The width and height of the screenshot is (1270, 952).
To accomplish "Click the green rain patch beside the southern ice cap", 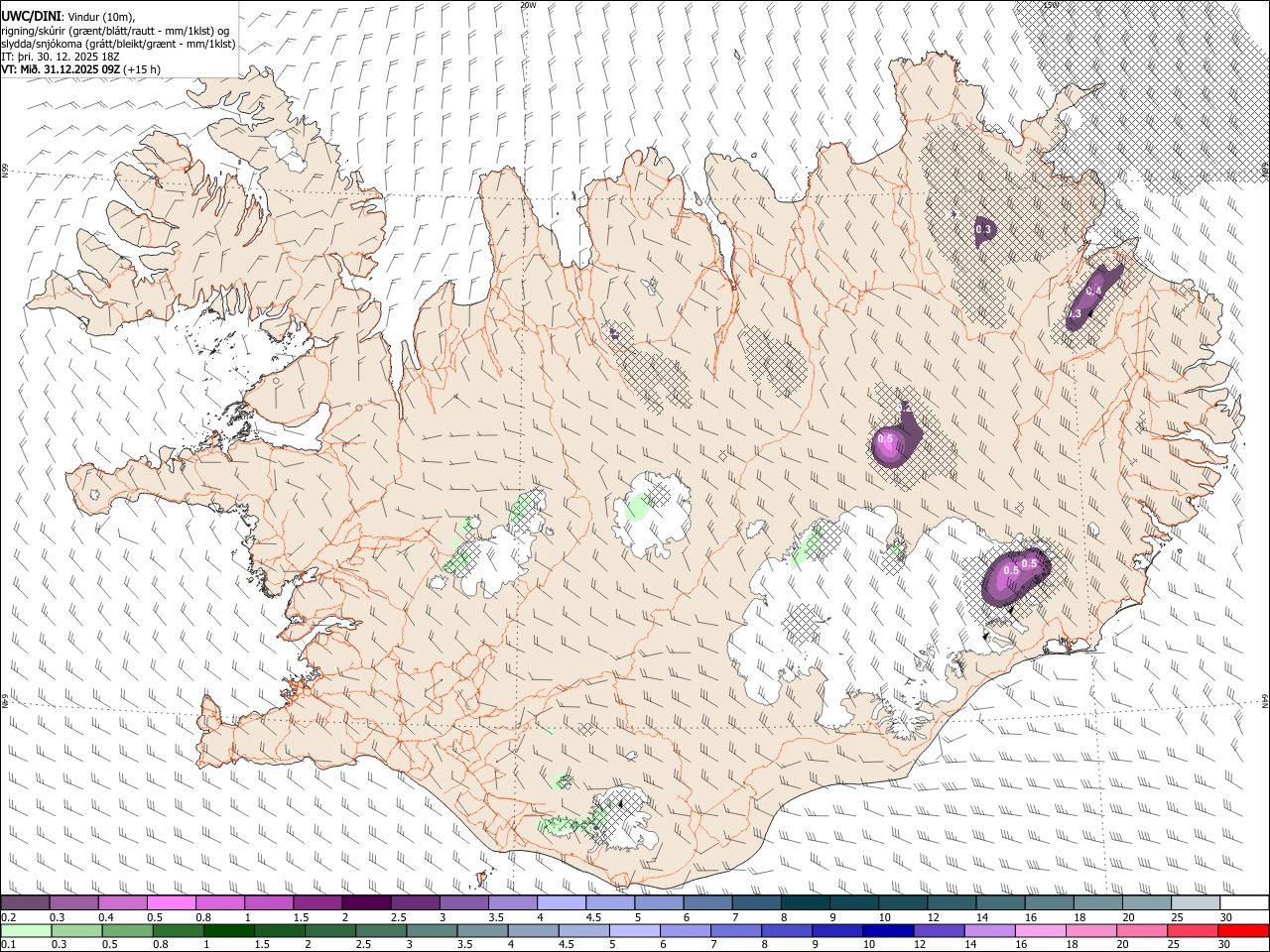I will (x=573, y=822).
